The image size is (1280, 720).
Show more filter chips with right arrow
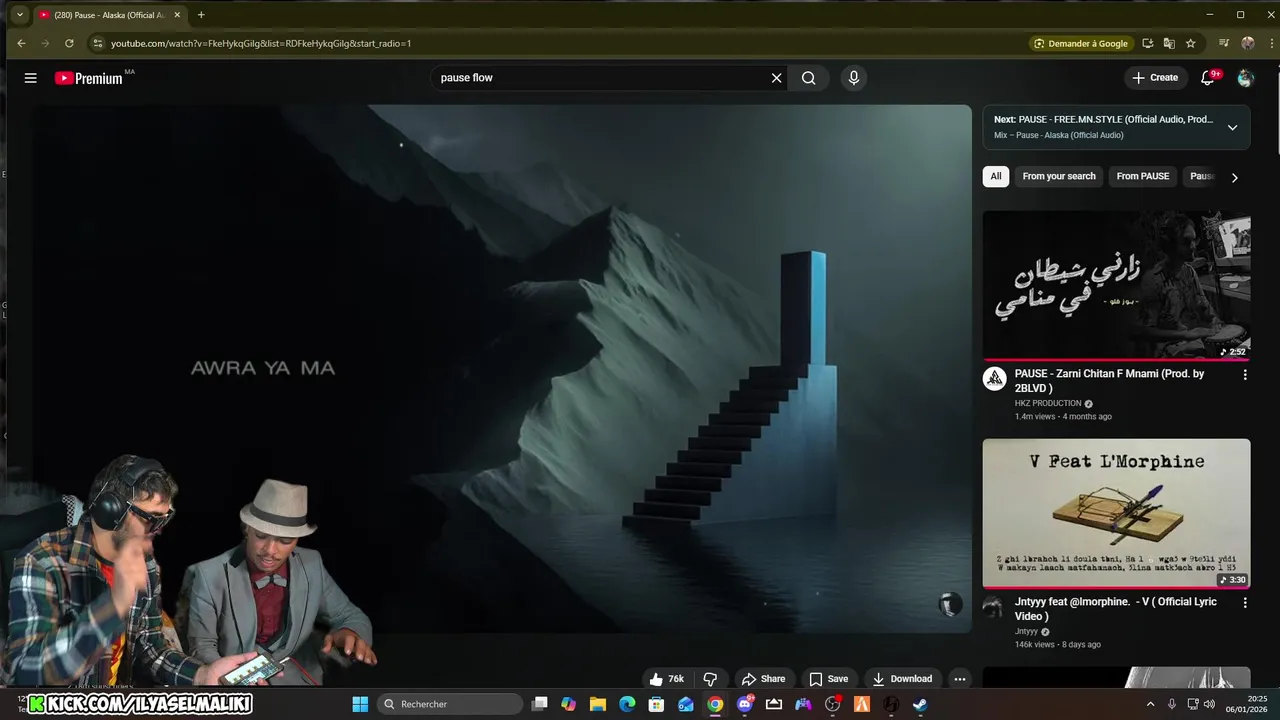point(1234,177)
